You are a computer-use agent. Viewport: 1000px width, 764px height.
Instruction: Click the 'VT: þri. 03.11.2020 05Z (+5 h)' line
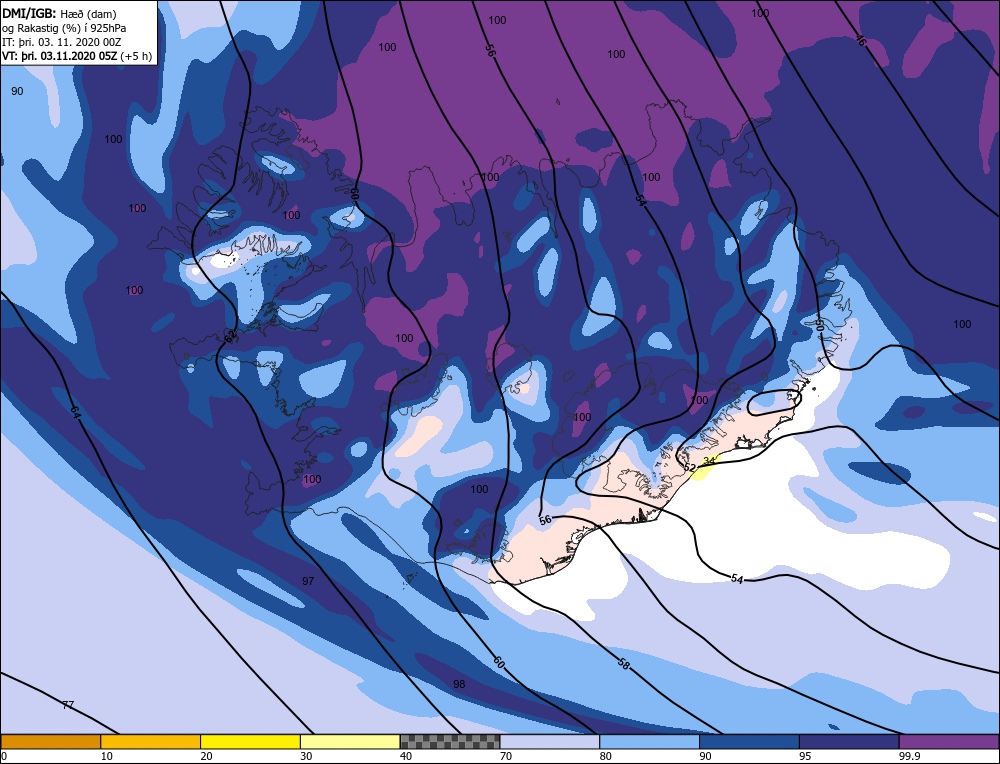(77, 56)
